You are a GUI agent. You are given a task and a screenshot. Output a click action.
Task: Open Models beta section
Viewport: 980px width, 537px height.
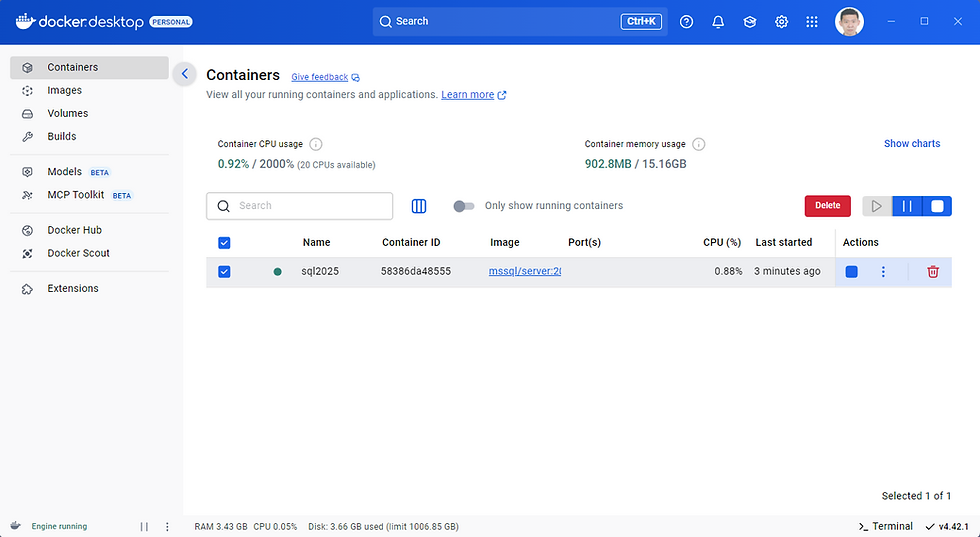(89, 172)
